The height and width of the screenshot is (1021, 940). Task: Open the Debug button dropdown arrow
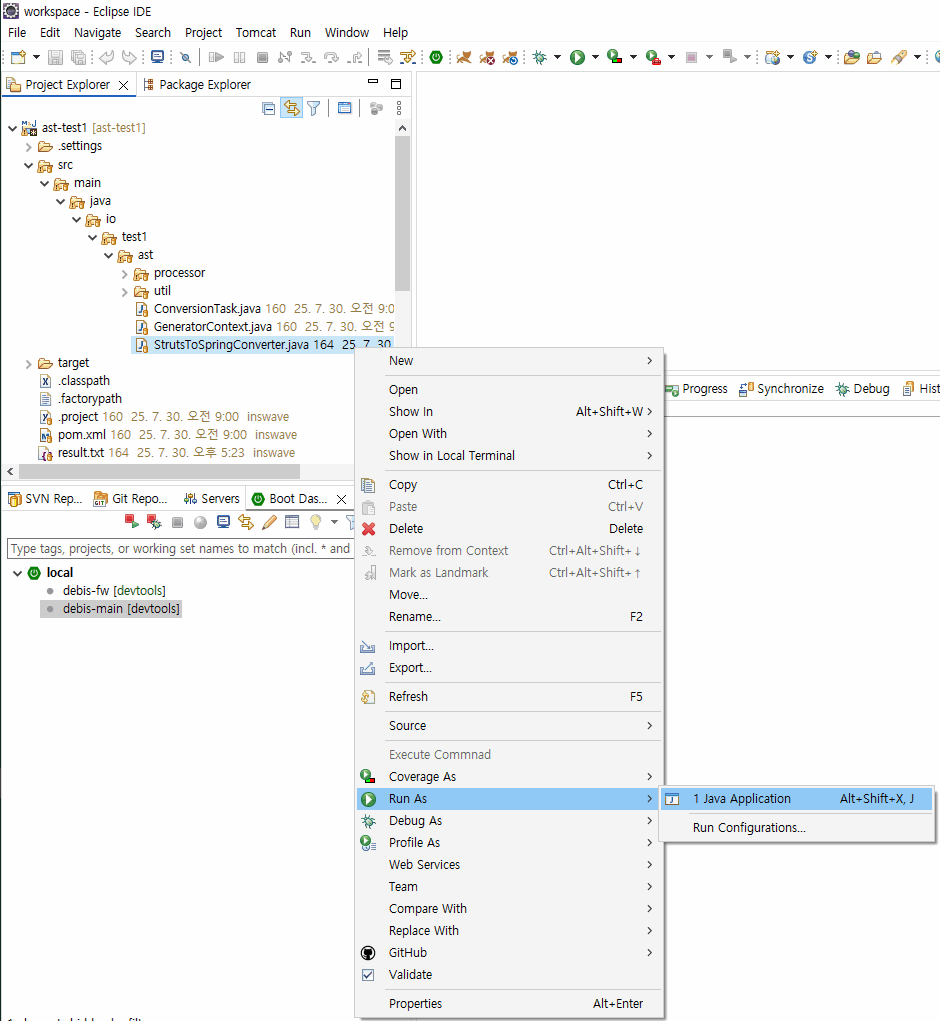click(557, 57)
